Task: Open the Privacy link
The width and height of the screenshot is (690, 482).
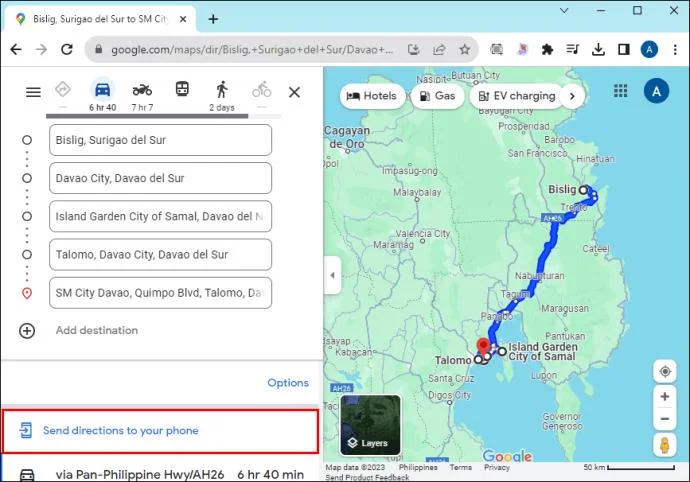Action: (x=497, y=467)
